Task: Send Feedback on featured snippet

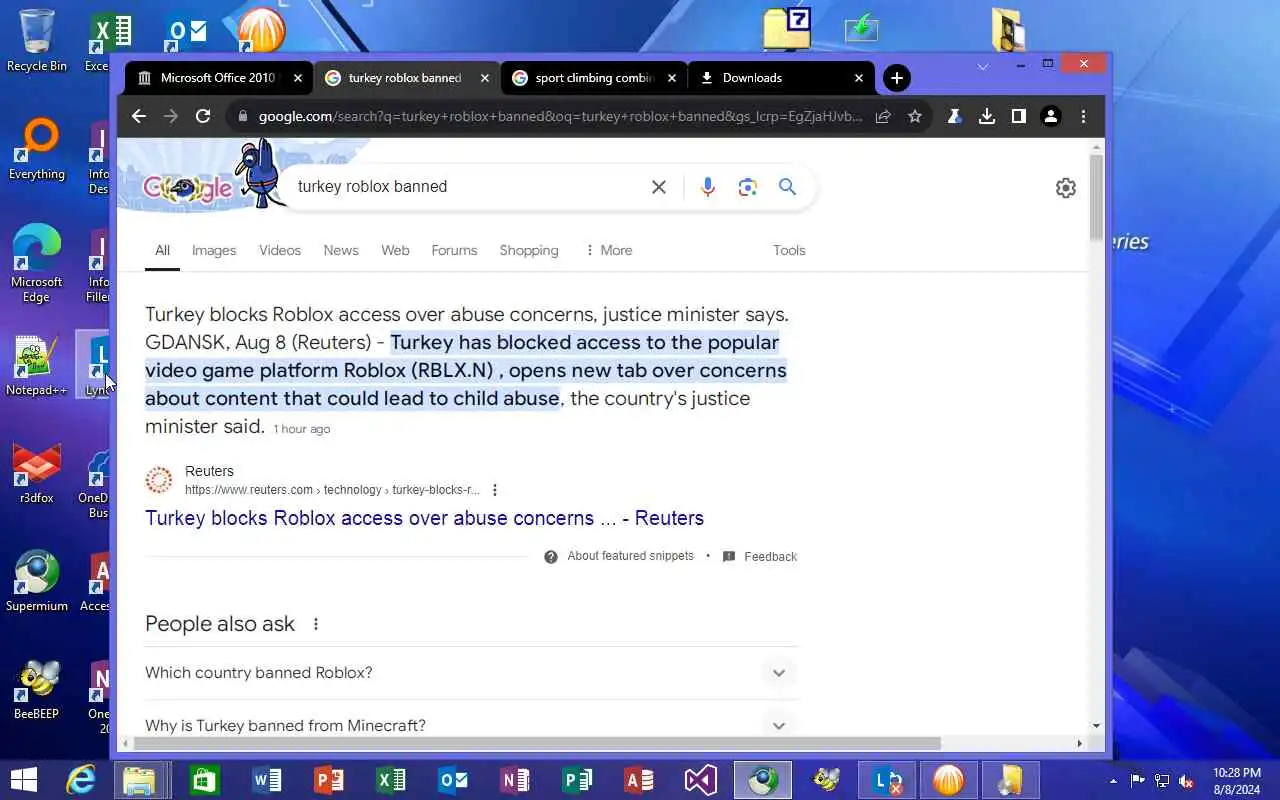Action: click(x=760, y=556)
